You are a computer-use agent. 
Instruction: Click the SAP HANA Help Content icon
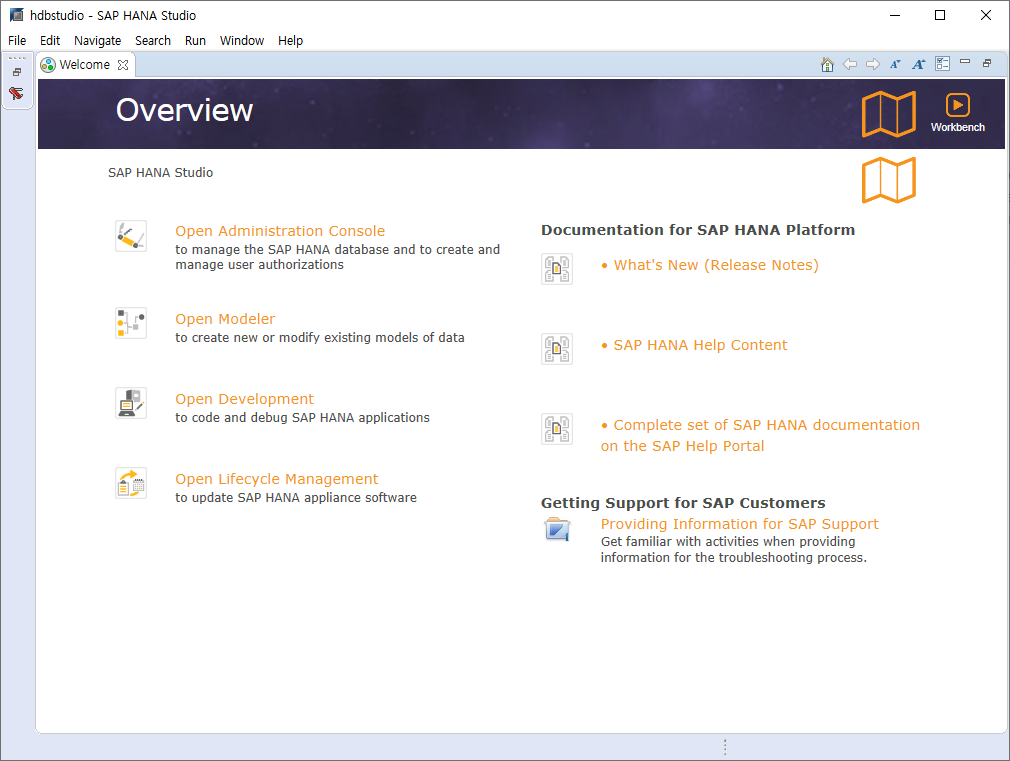click(557, 349)
